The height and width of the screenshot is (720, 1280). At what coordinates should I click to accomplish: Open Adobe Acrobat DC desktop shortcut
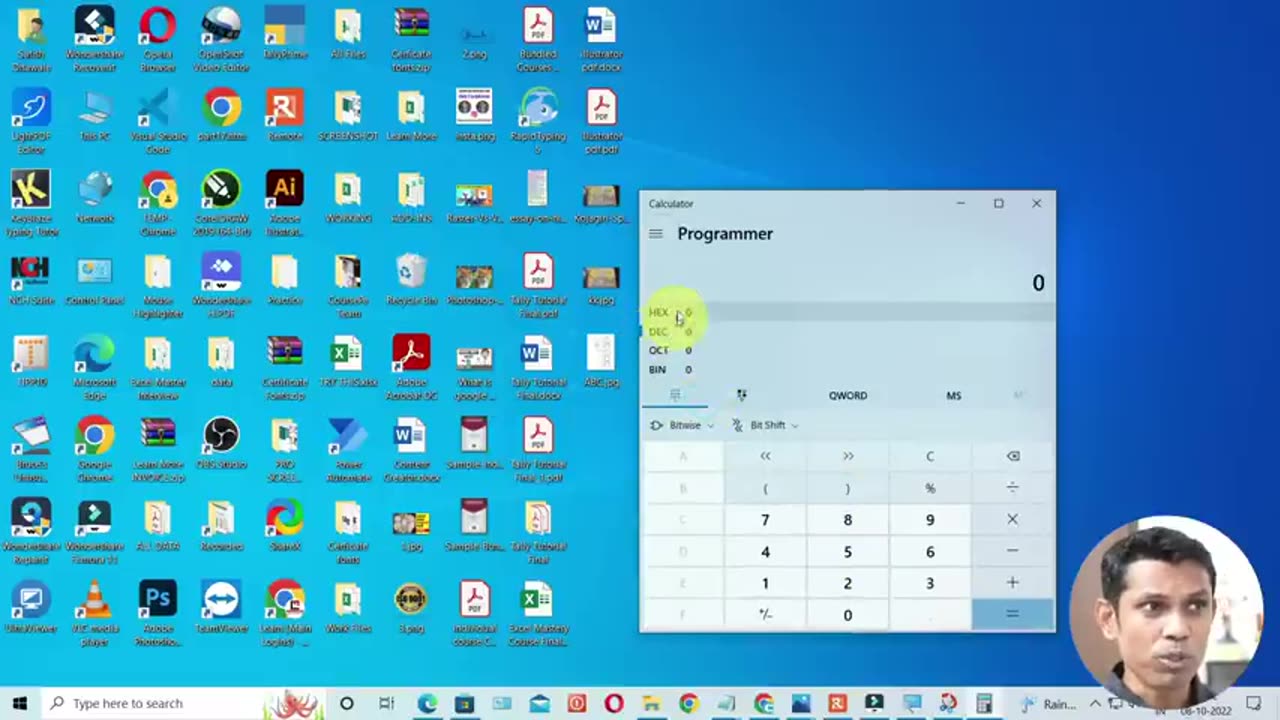(x=411, y=368)
